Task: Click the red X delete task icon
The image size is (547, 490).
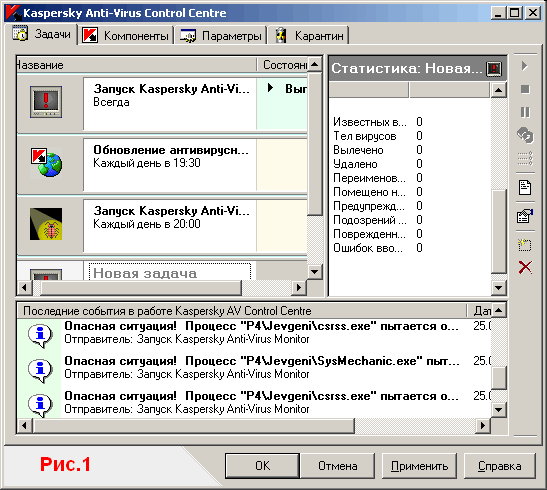Action: pyautogui.click(x=525, y=267)
